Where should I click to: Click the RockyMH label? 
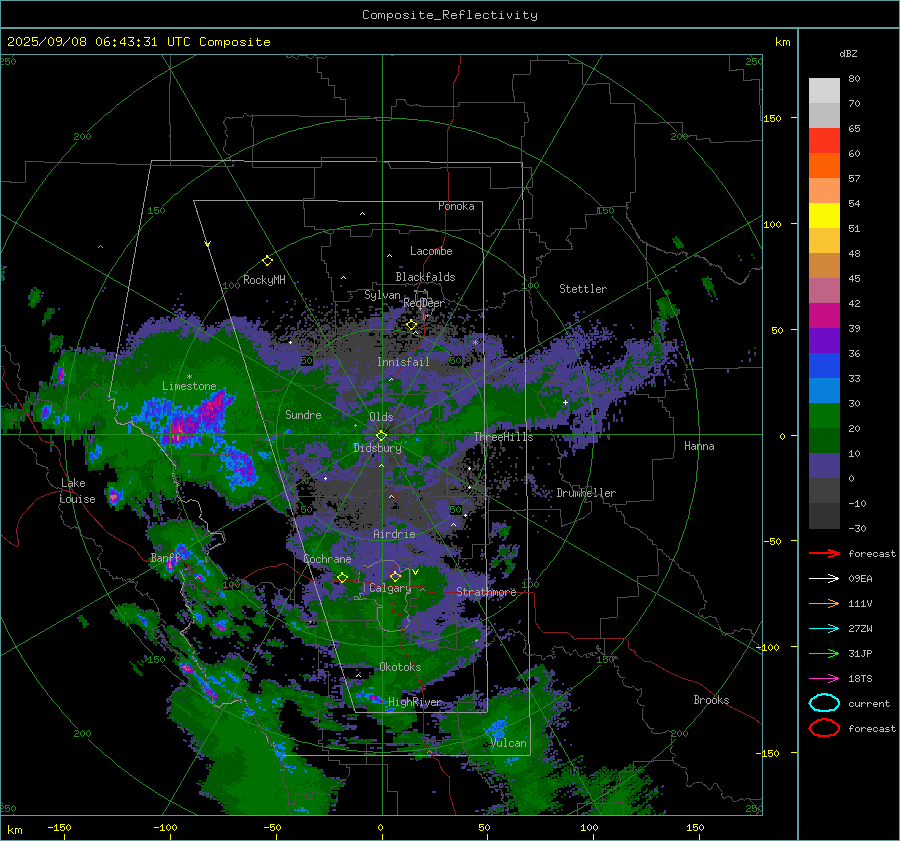(264, 280)
